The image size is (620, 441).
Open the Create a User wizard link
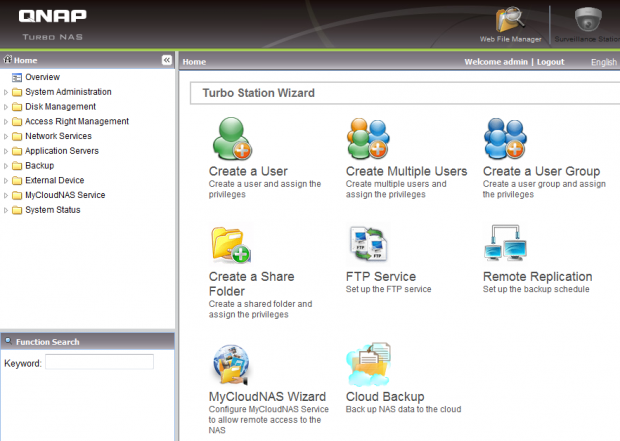pyautogui.click(x=248, y=171)
